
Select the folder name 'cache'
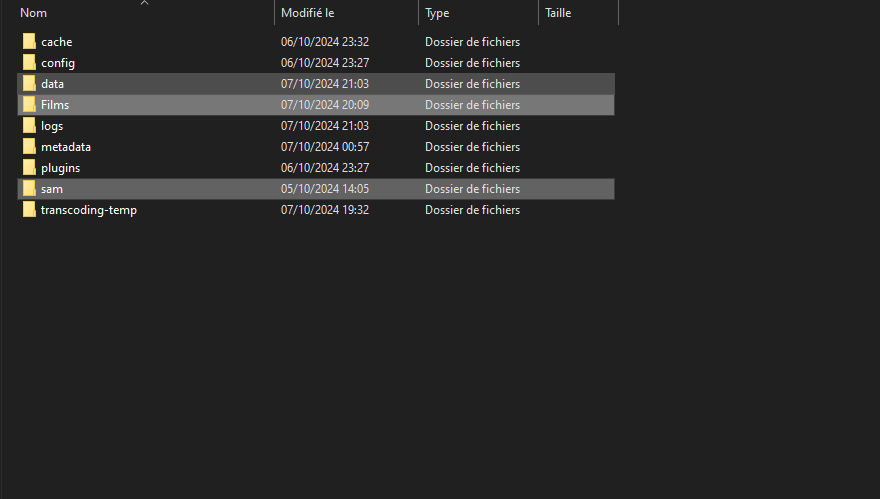click(57, 42)
